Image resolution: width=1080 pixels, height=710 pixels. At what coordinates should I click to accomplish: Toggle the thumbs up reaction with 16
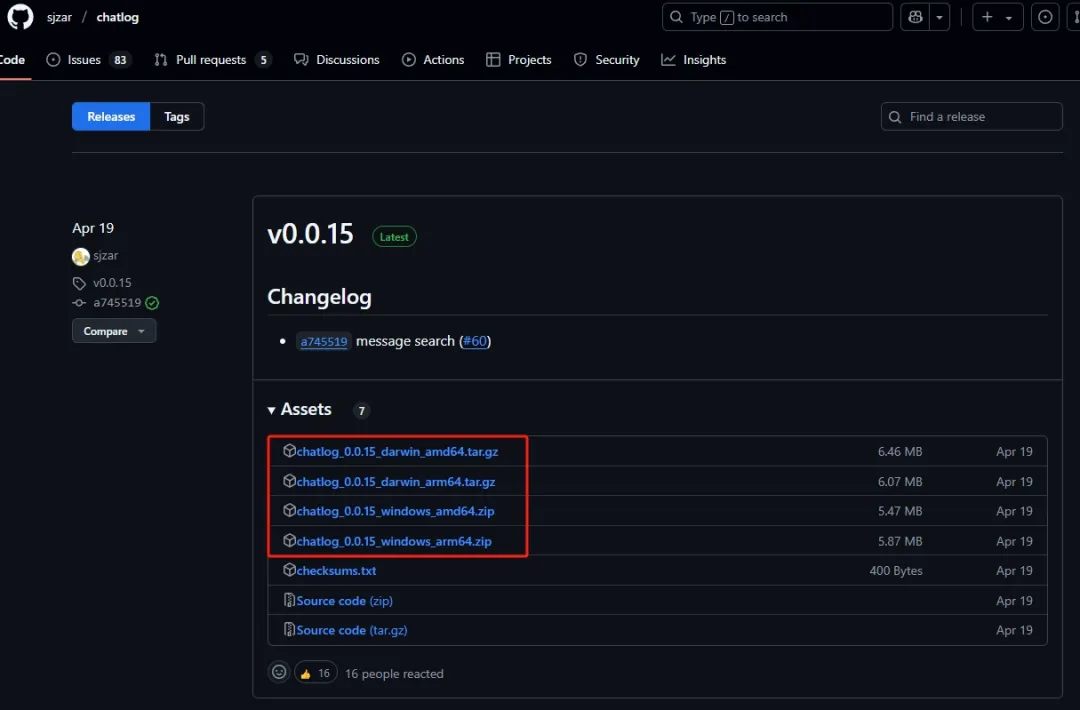315,673
